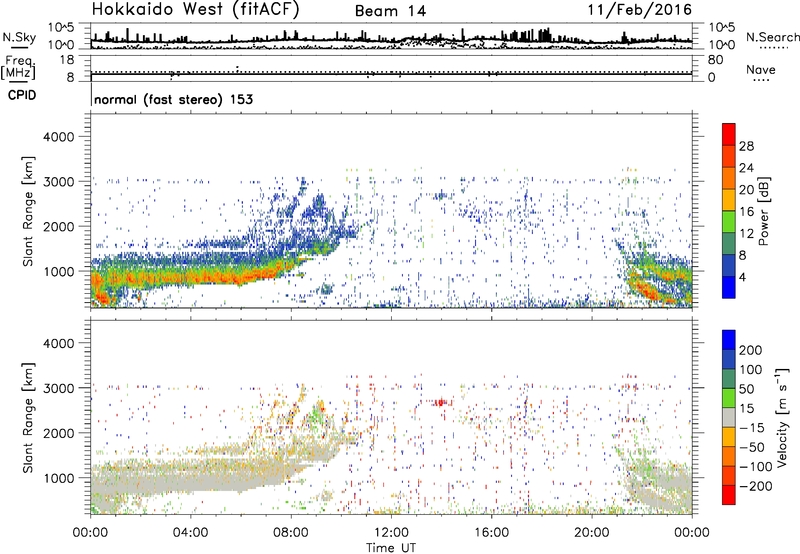The width and height of the screenshot is (800, 554).
Task: Click the "N.Sky" legend label
Action: click(x=19, y=37)
